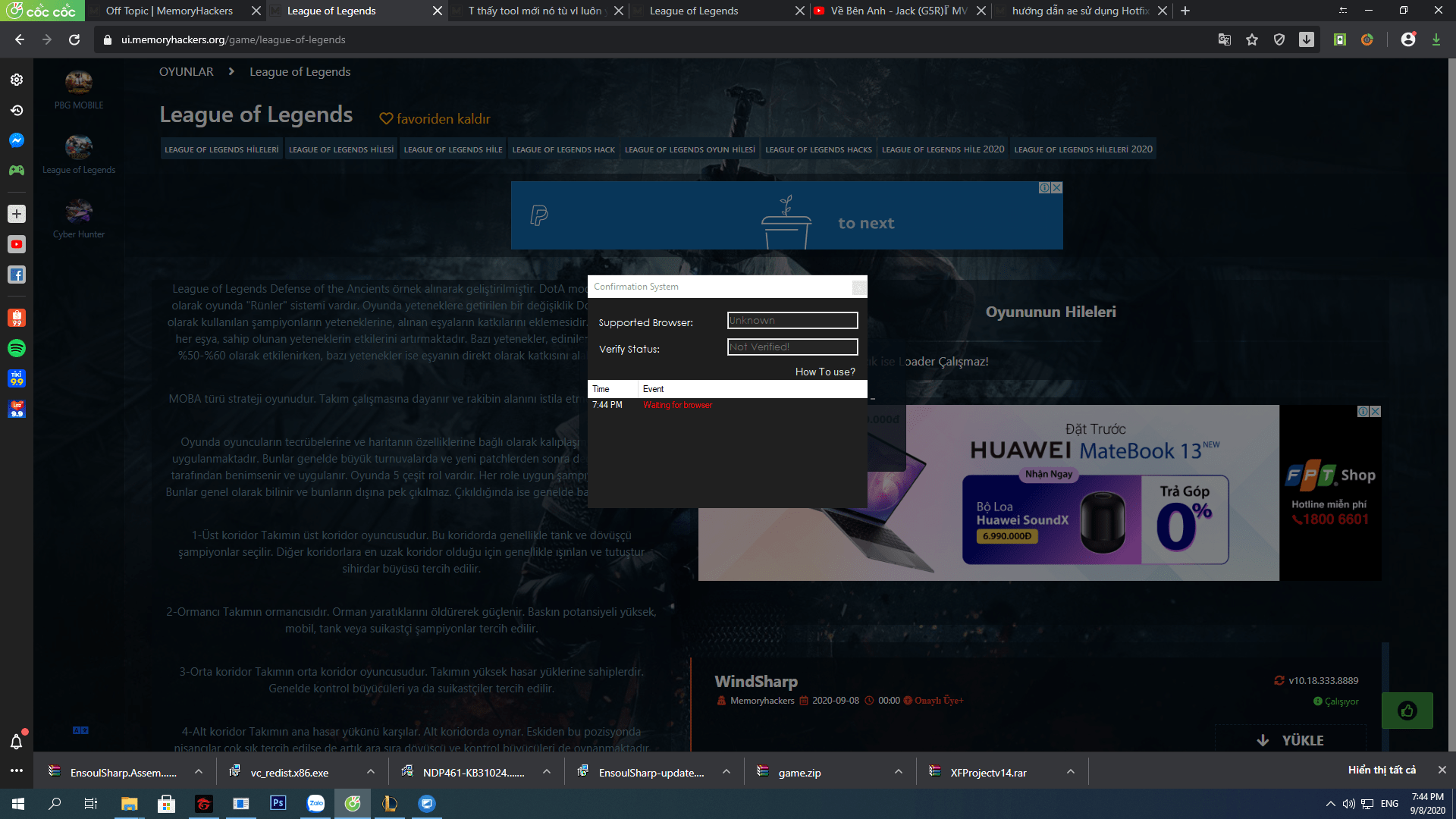
Task: Show hidden system tray icons chevron
Action: click(1330, 804)
